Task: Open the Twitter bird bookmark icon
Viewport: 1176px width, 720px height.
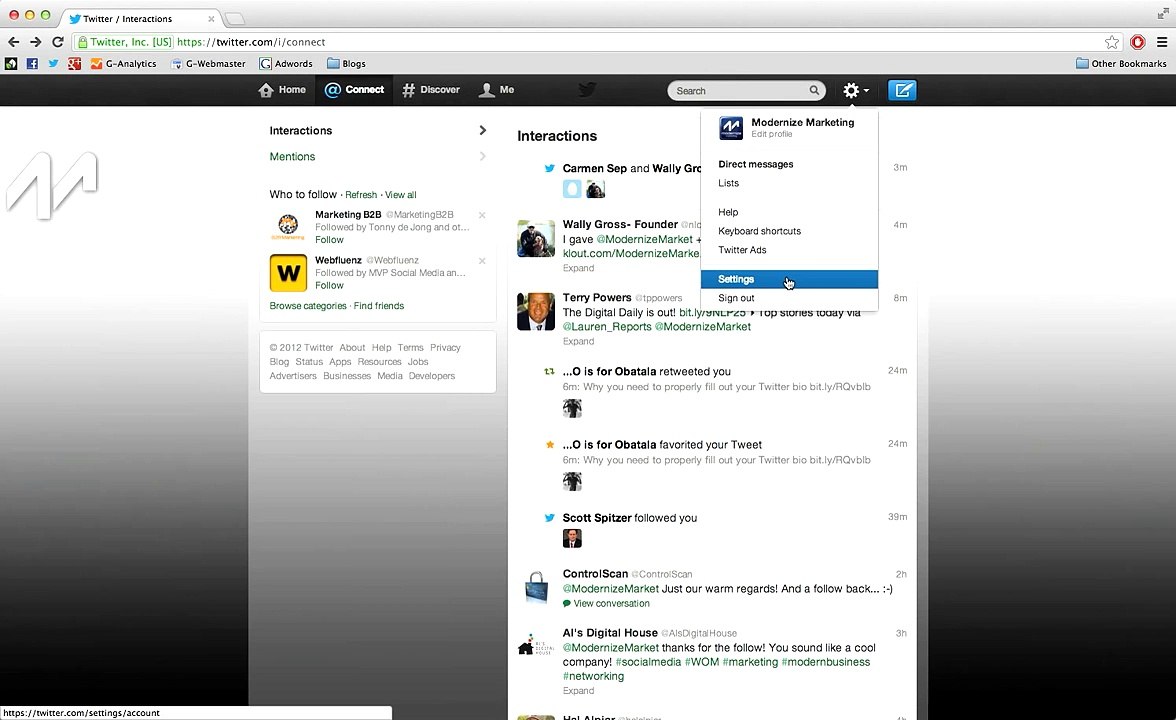Action: (x=53, y=64)
